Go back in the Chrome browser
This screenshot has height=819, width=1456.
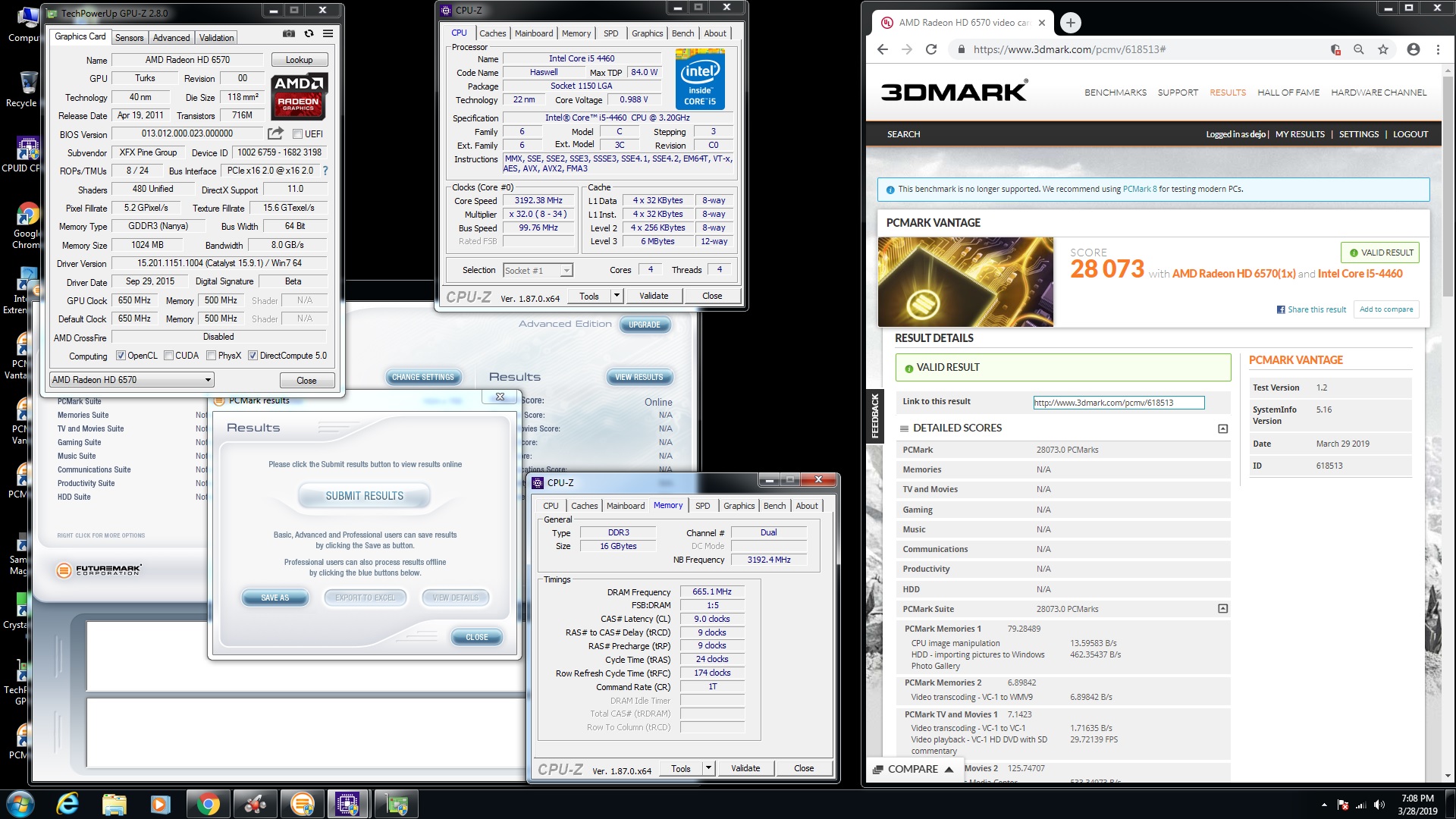coord(882,49)
